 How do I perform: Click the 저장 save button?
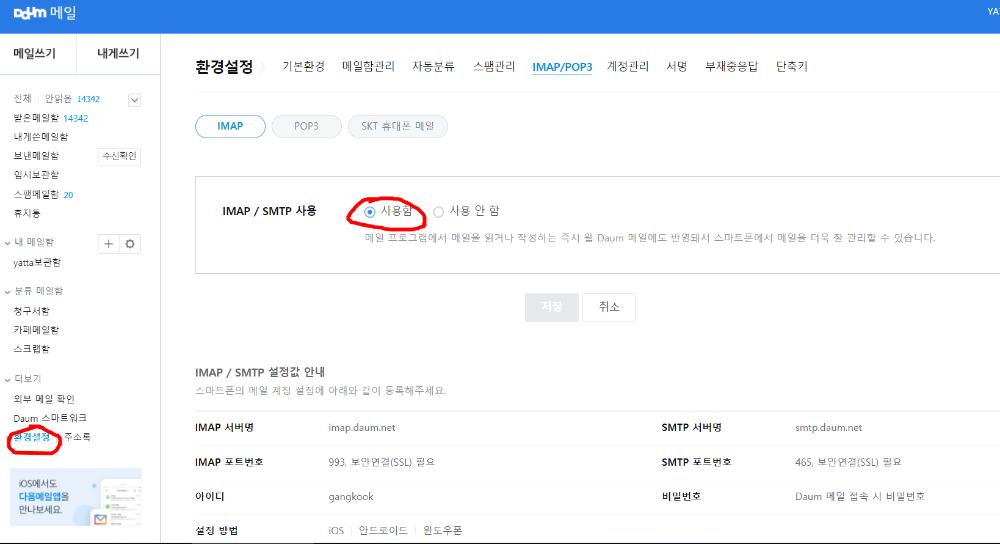552,307
